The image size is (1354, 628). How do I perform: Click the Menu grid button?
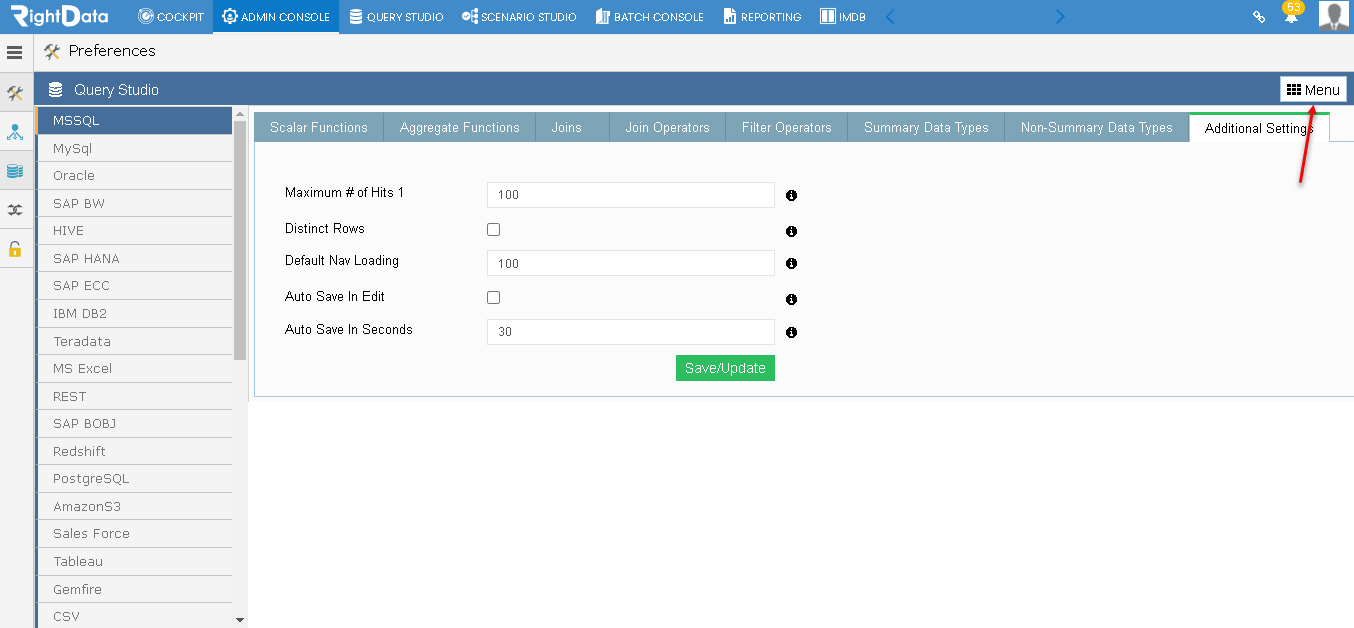[x=1313, y=90]
